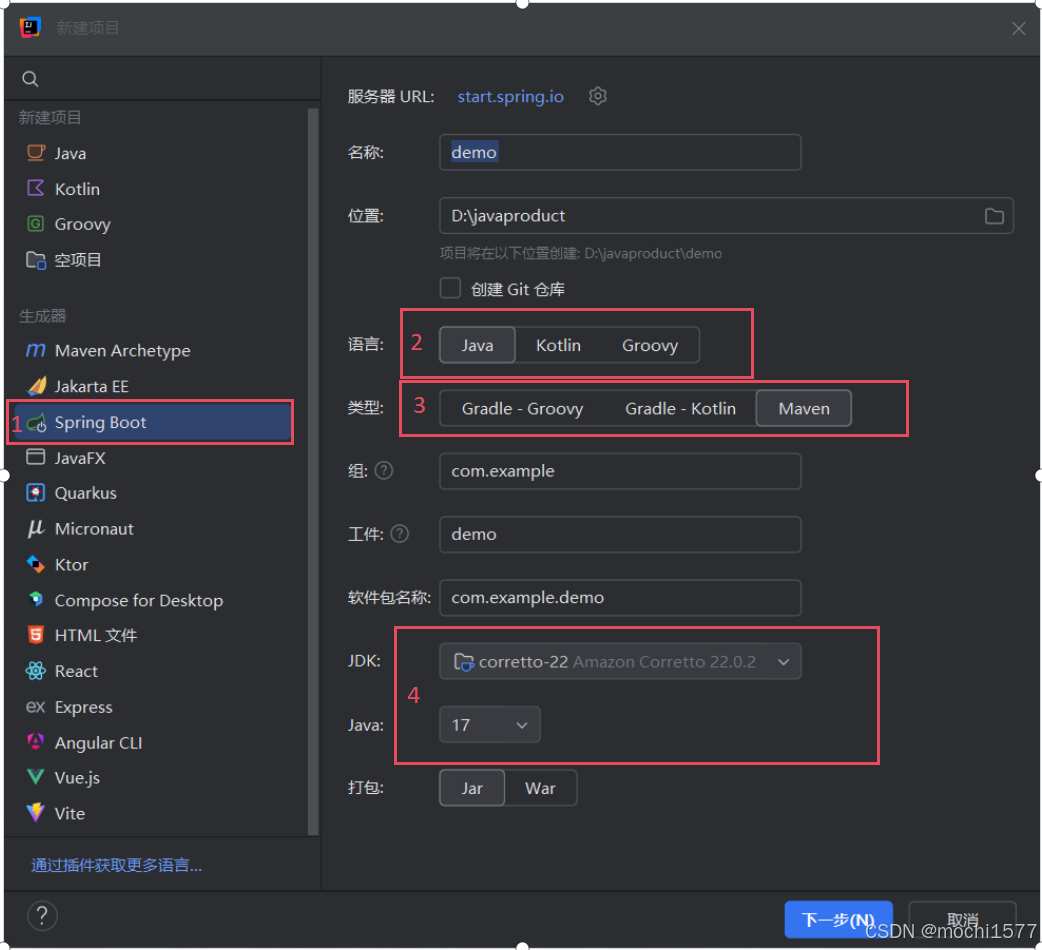This screenshot has width=1042, height=950.
Task: Open dialog help question mark button
Action: pos(42,916)
